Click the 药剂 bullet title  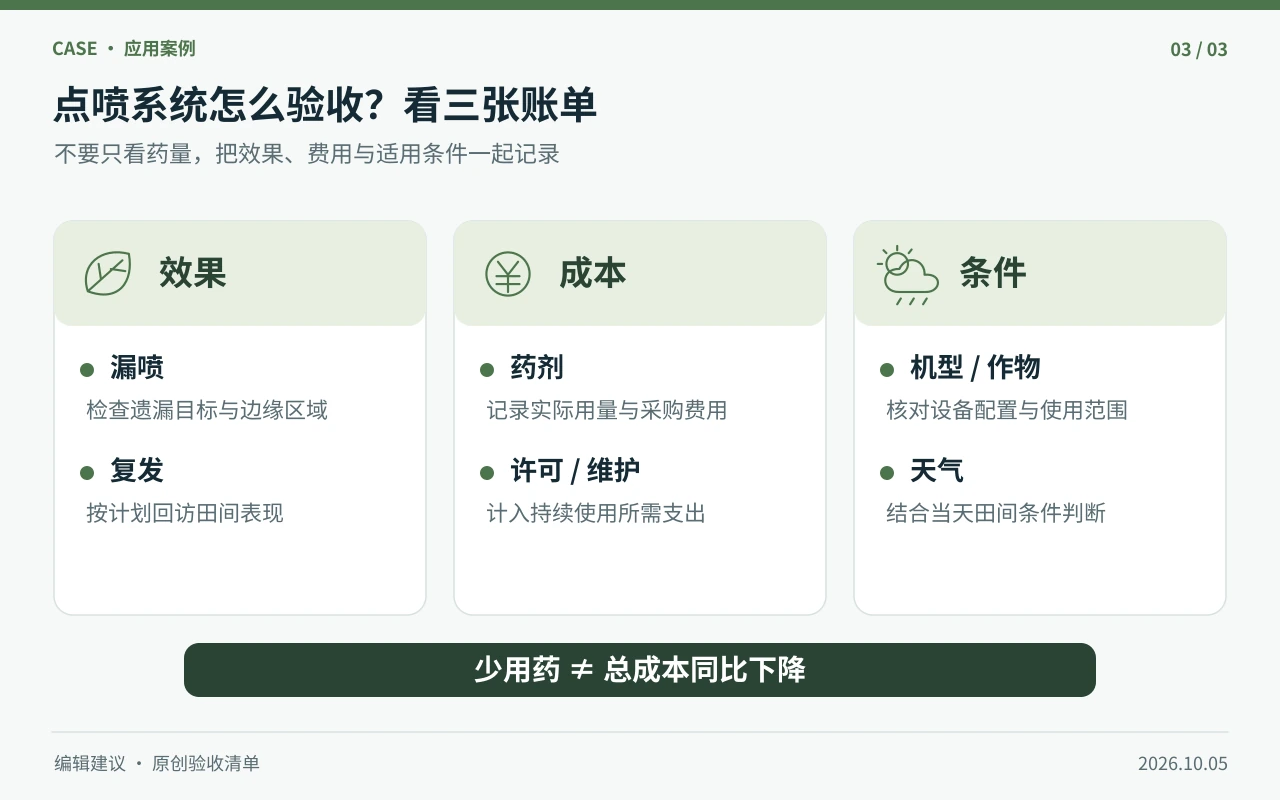tap(537, 368)
